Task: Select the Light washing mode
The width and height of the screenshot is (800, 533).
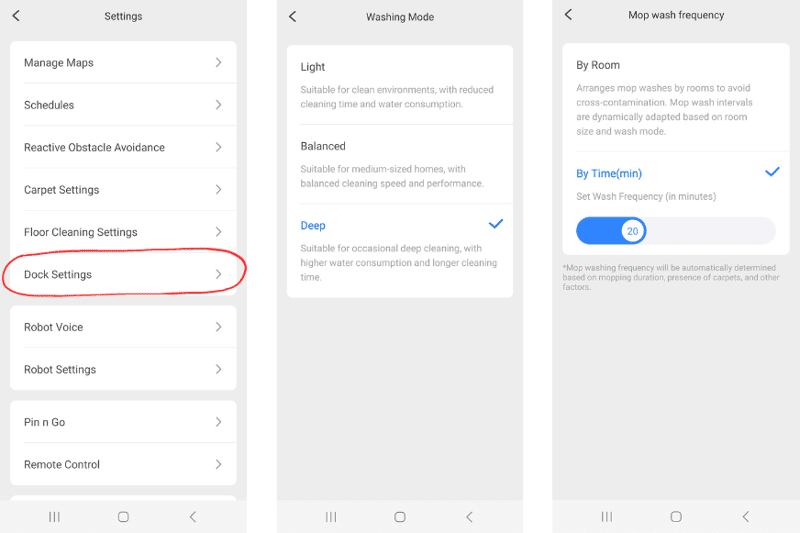Action: tap(400, 85)
